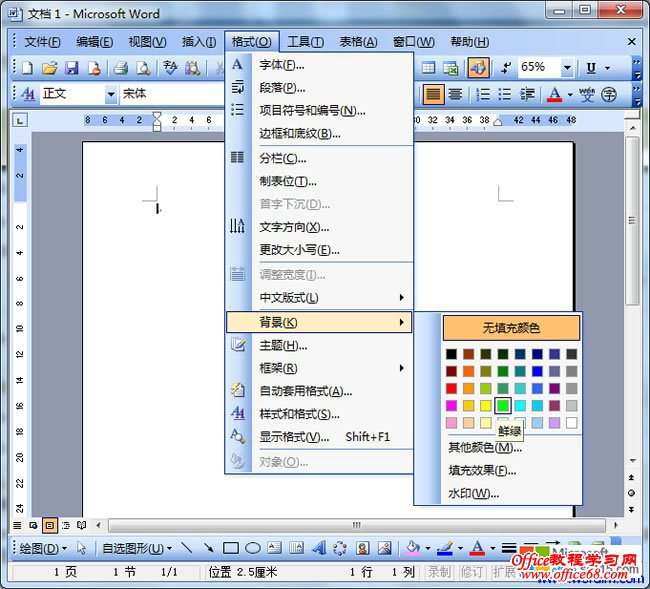Click the Print icon in toolbar
Viewport: 650px width, 589px height.
[120, 68]
